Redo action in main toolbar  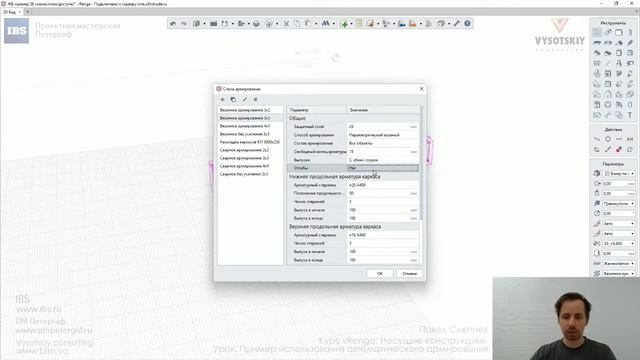click(184, 24)
